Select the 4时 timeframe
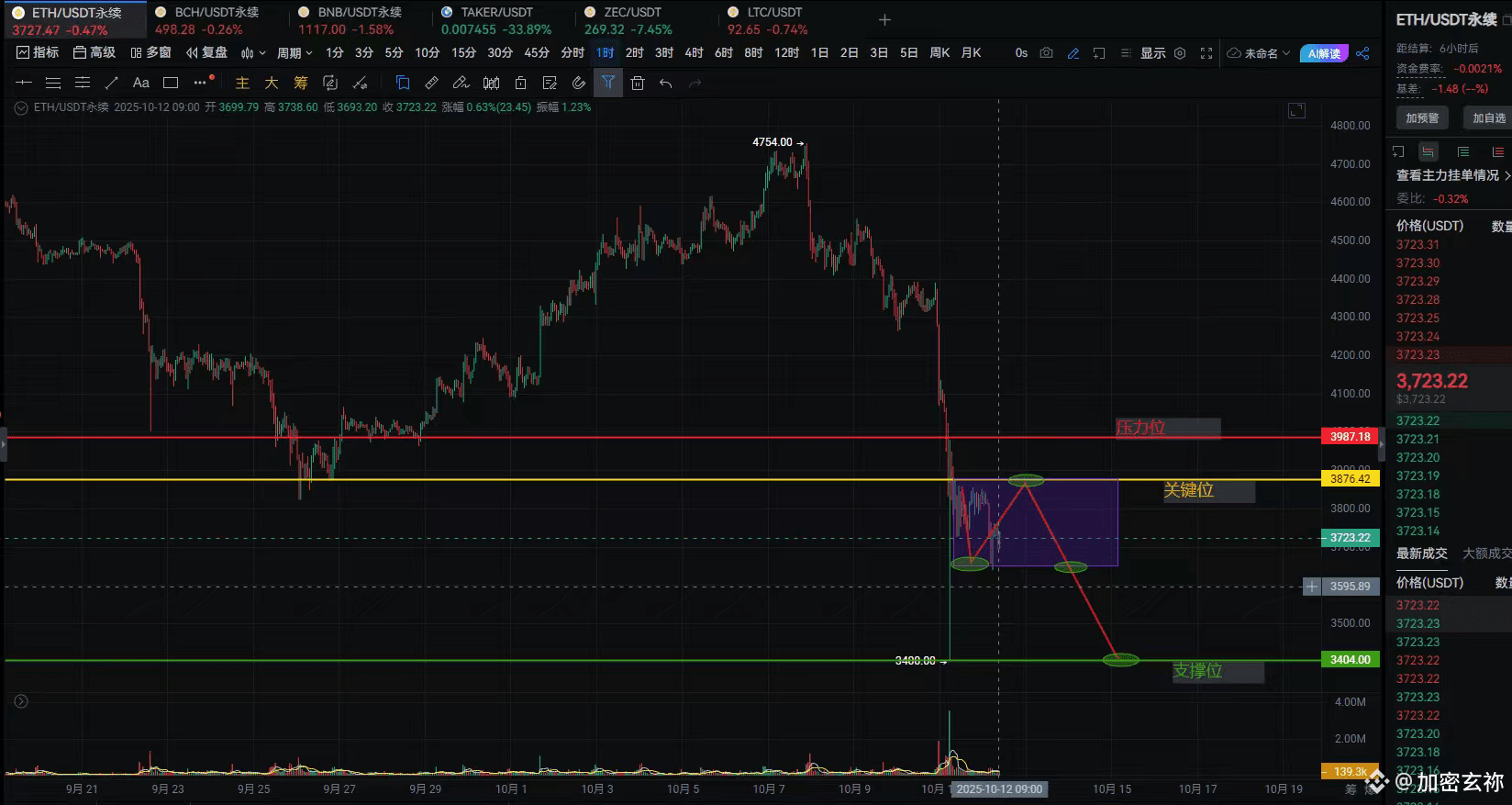Viewport: 1512px width, 805px height. (694, 53)
